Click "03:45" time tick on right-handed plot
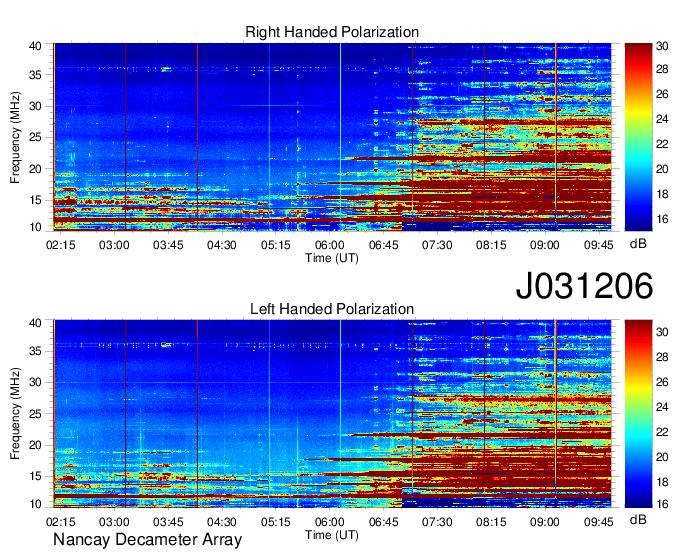Viewport: 680px width, 552px height. coord(168,245)
